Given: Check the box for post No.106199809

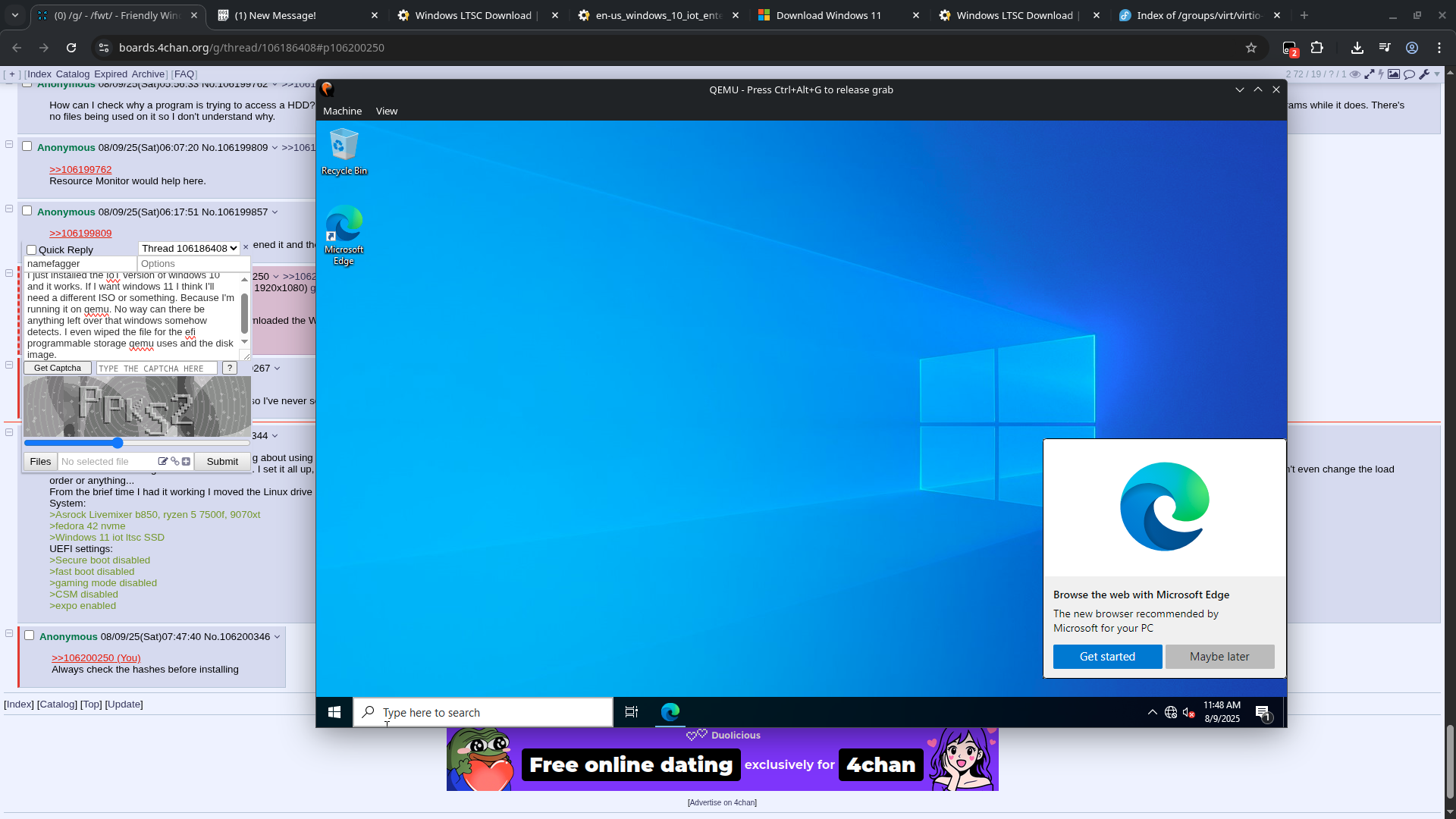Looking at the screenshot, I should pyautogui.click(x=27, y=146).
